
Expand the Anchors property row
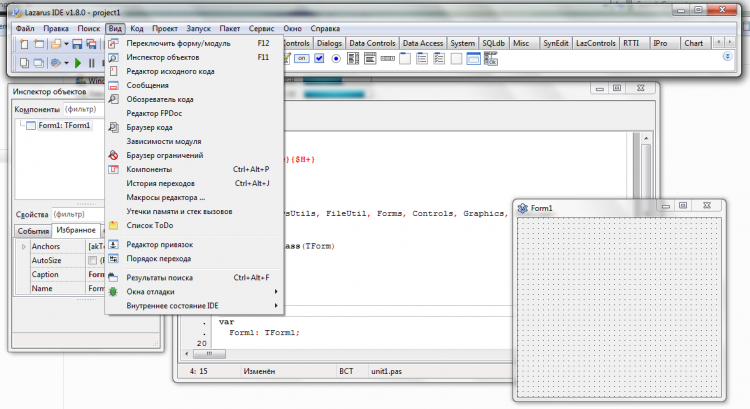[24, 246]
